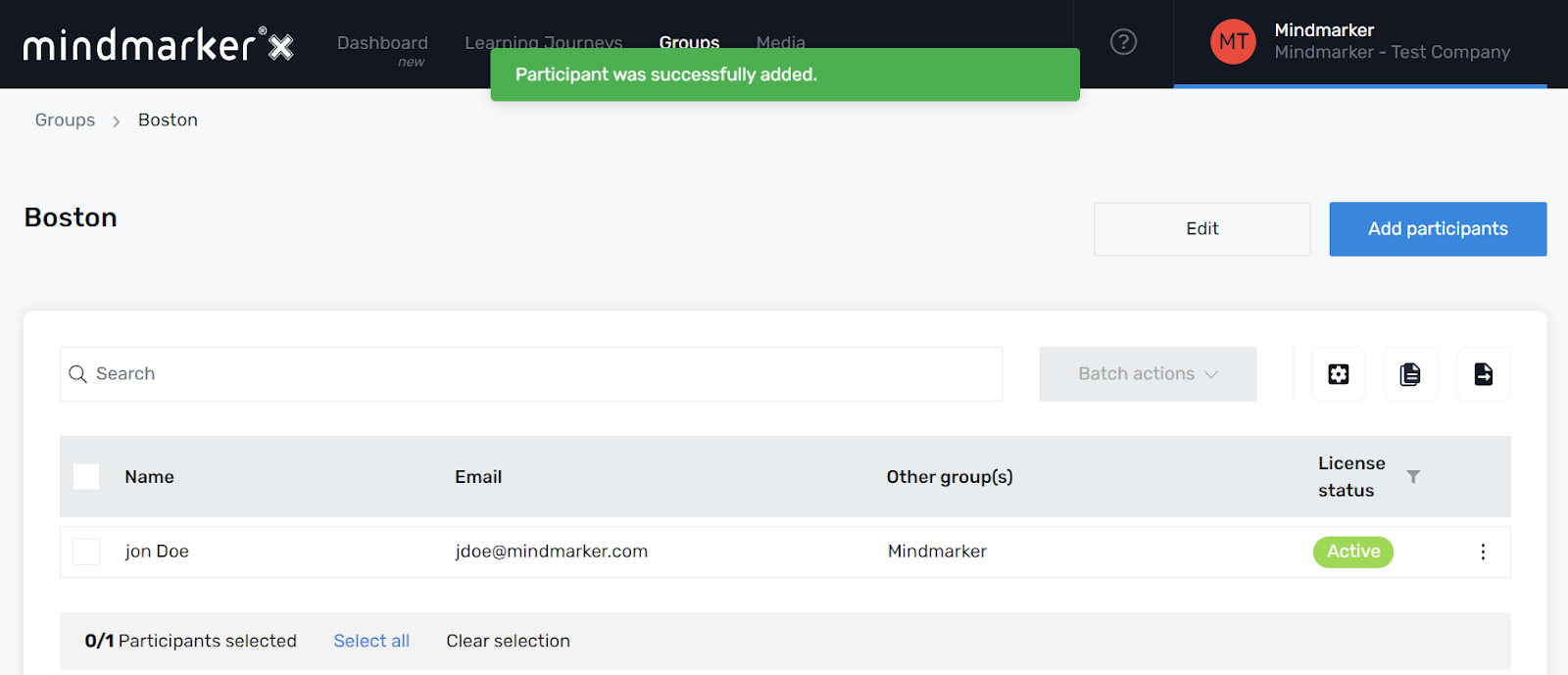Image resolution: width=1568 pixels, height=675 pixels.
Task: Click the MT user avatar
Action: tap(1233, 42)
